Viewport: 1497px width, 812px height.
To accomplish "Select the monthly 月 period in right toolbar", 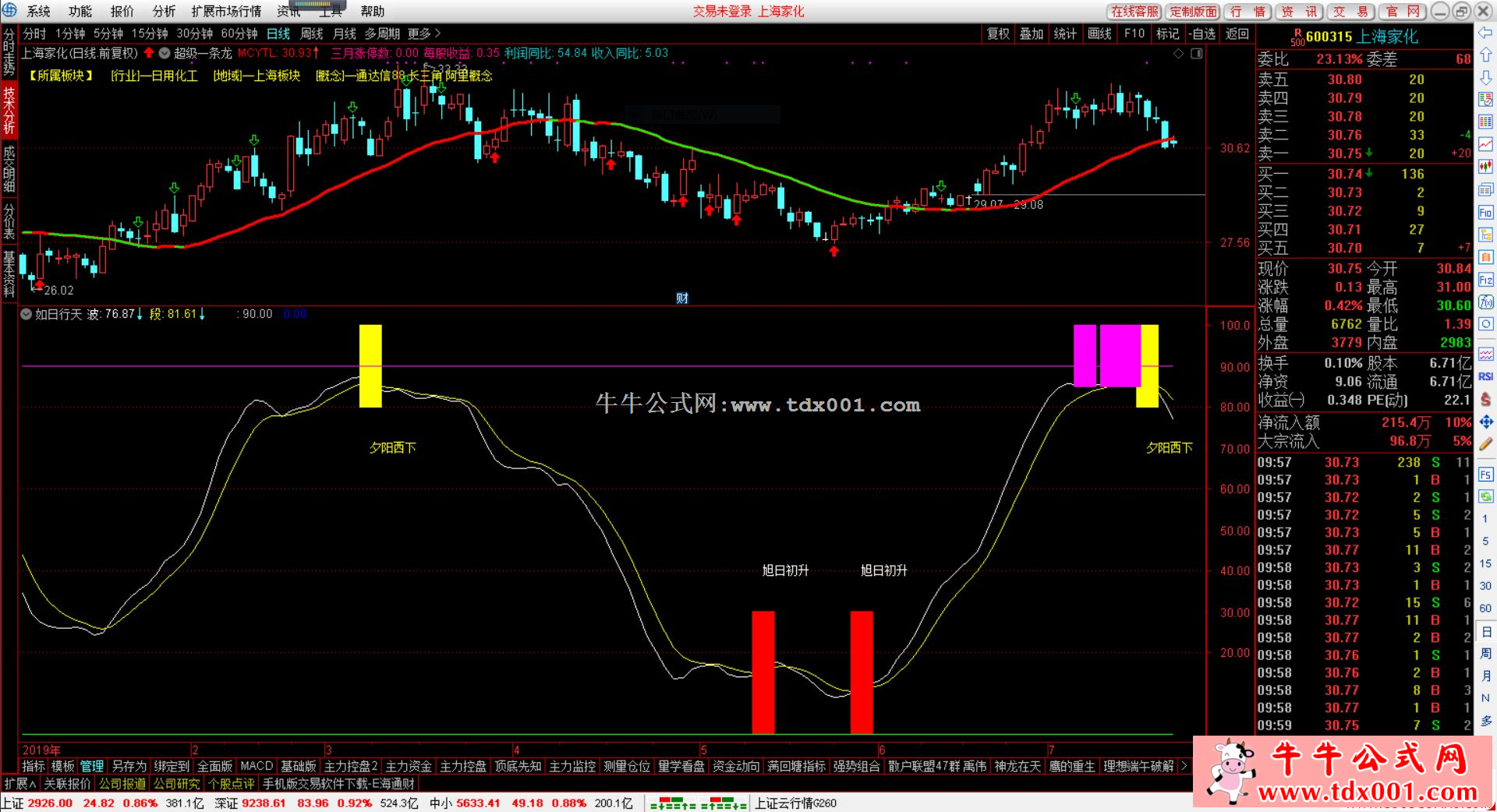I will [x=1485, y=676].
